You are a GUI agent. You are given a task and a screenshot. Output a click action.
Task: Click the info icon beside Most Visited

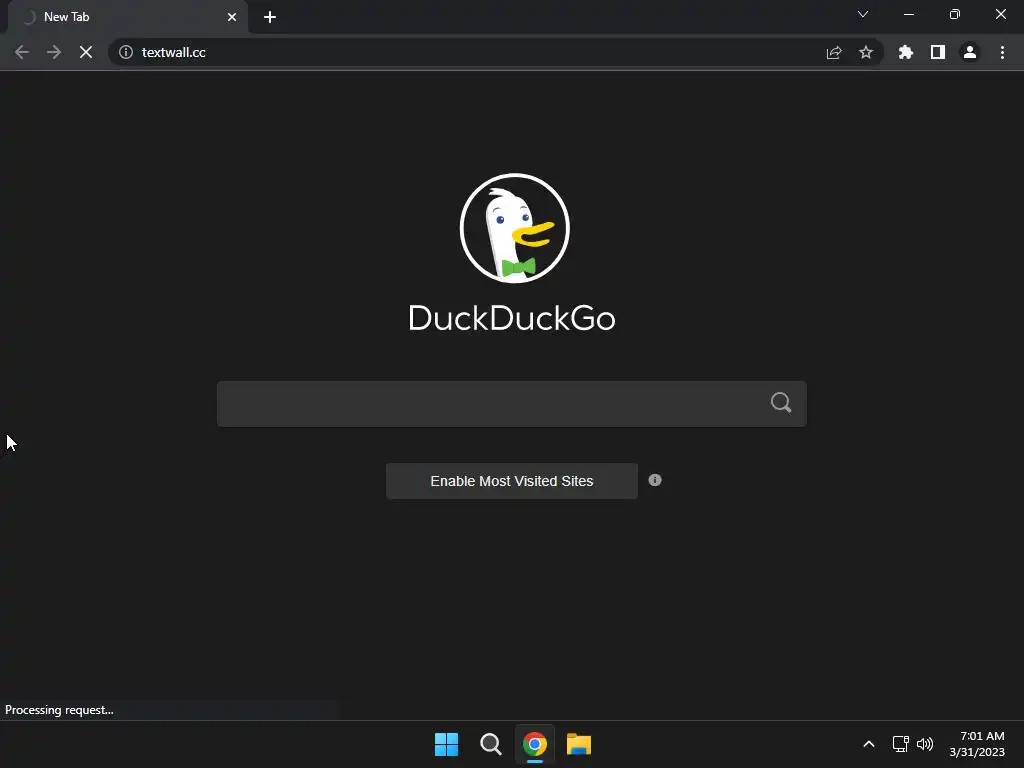tap(655, 480)
